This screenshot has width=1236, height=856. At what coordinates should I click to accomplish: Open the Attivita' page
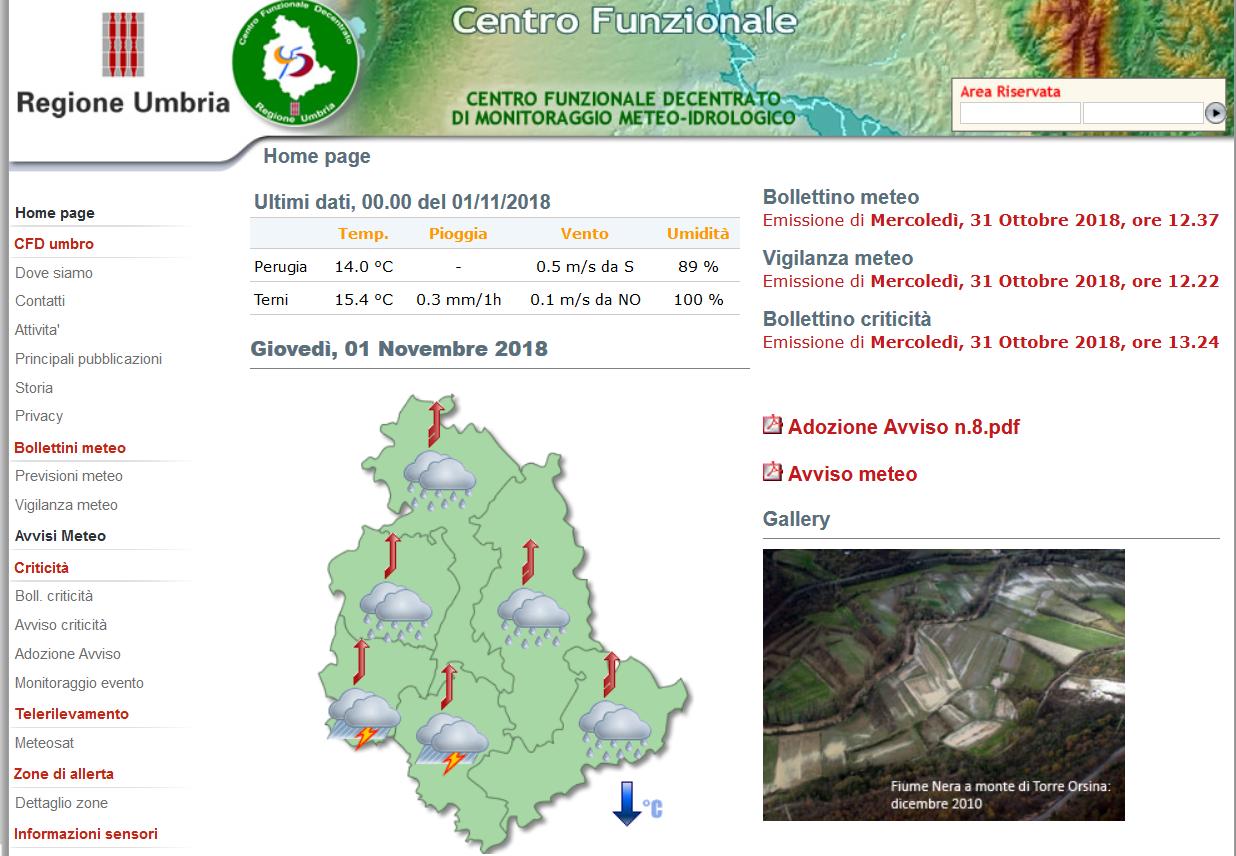(37, 330)
